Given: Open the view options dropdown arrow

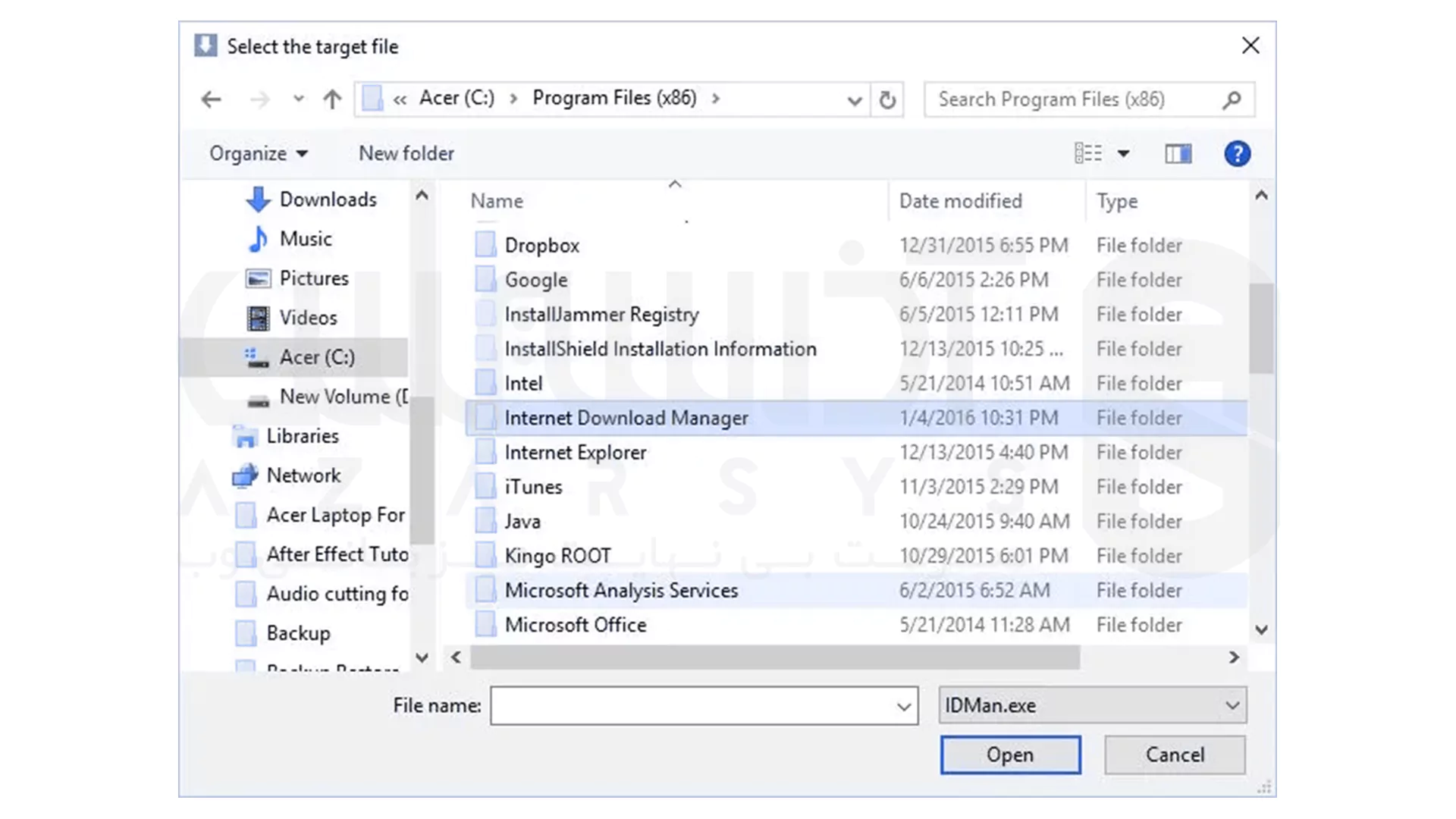Looking at the screenshot, I should tap(1123, 154).
